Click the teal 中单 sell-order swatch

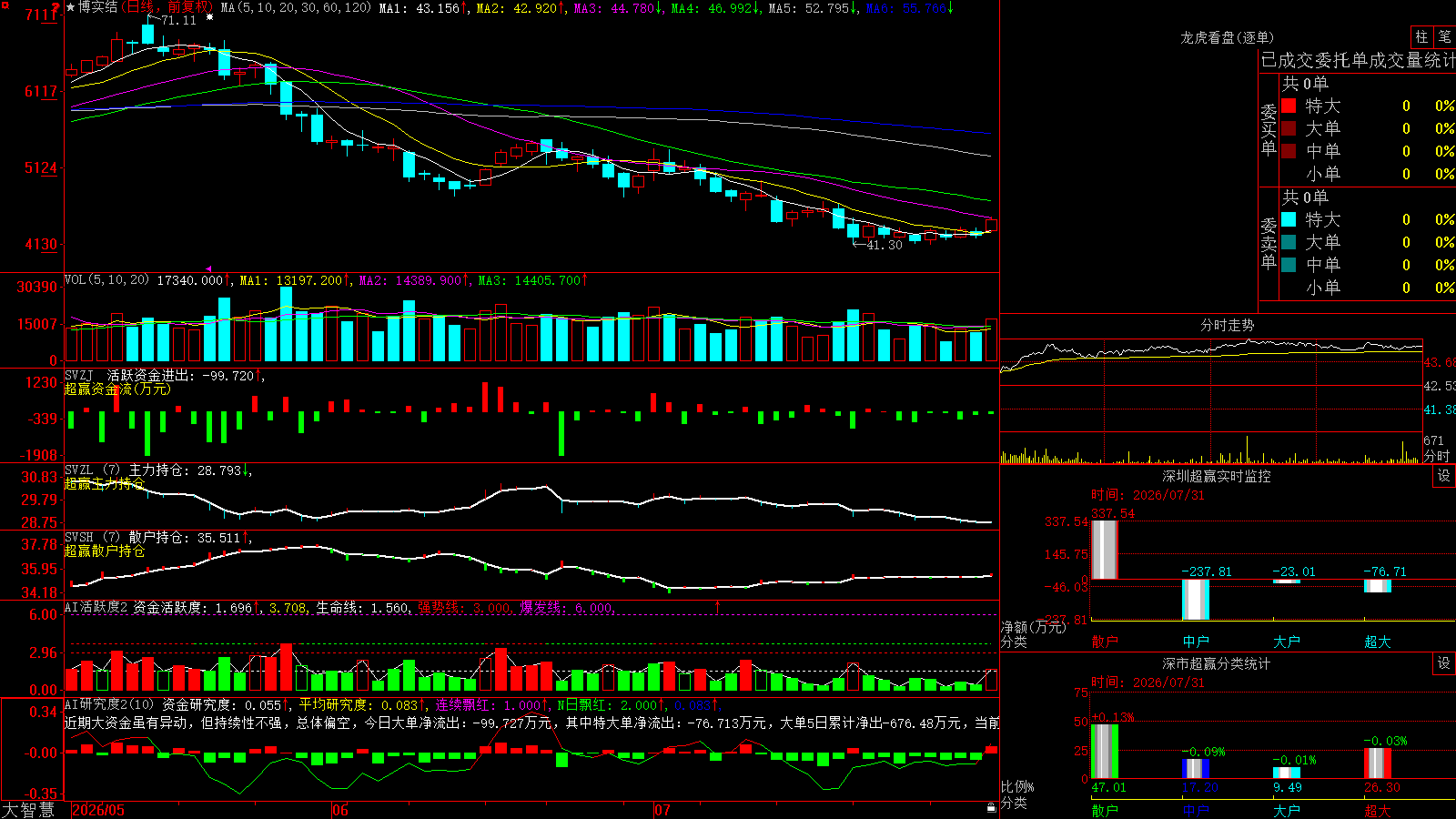pos(1289,264)
